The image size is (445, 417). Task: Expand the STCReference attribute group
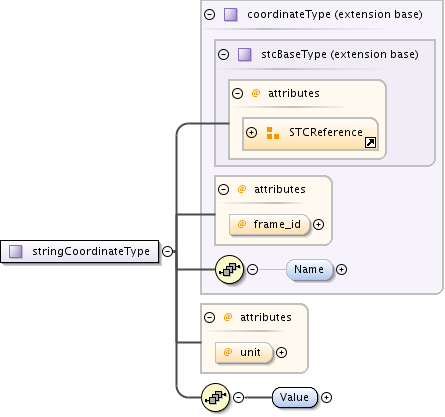(251, 132)
